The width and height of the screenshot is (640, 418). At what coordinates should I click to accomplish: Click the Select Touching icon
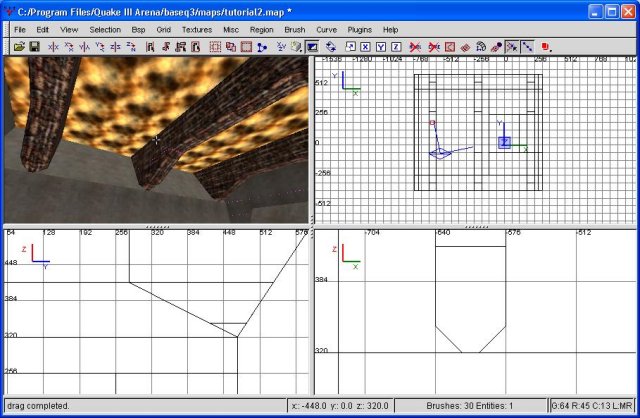coord(165,47)
